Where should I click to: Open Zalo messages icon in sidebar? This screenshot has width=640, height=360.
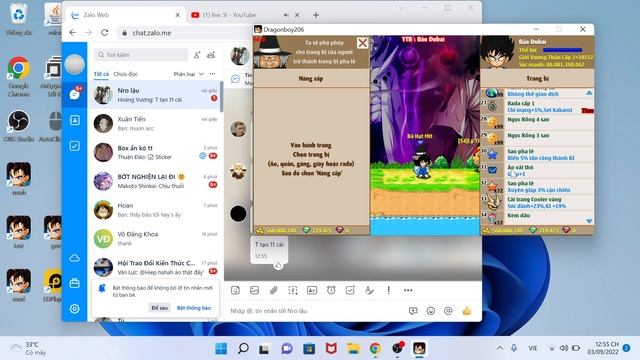coord(74,94)
